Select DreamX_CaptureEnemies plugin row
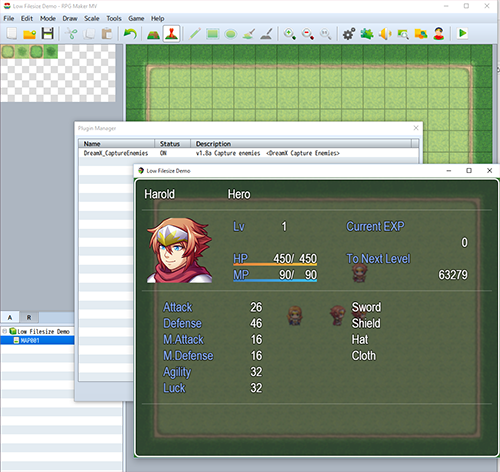This screenshot has height=472, width=500. coord(248,153)
